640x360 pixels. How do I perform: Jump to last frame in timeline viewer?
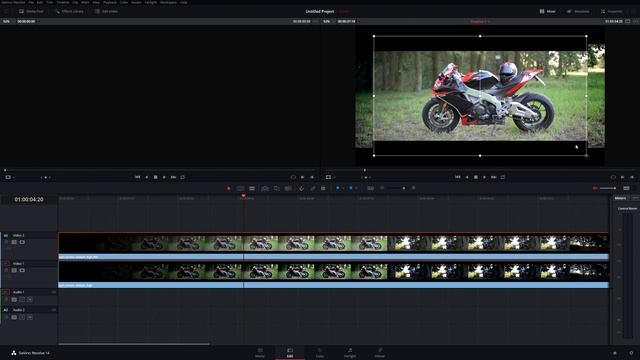coord(493,177)
